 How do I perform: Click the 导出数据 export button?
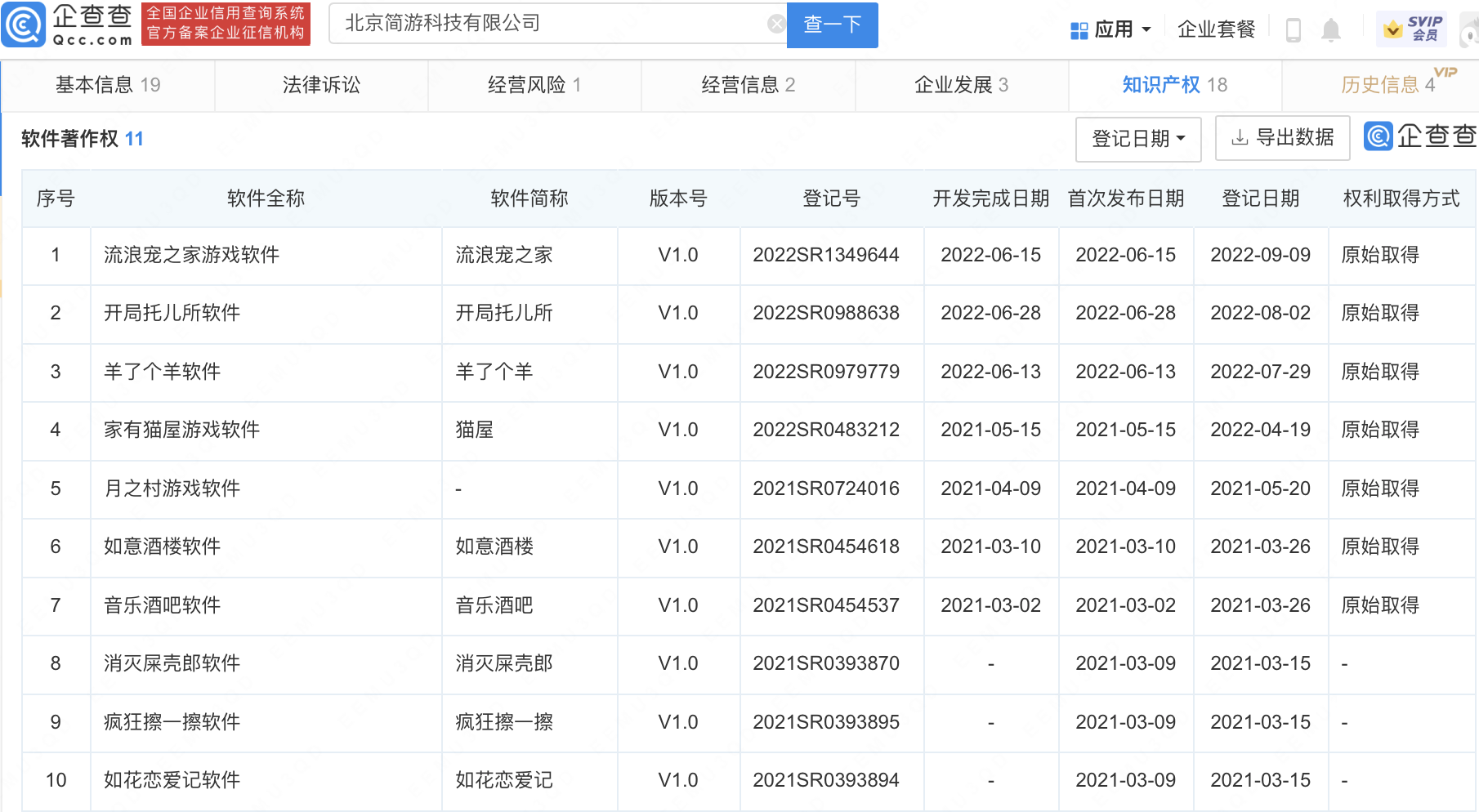point(1282,138)
